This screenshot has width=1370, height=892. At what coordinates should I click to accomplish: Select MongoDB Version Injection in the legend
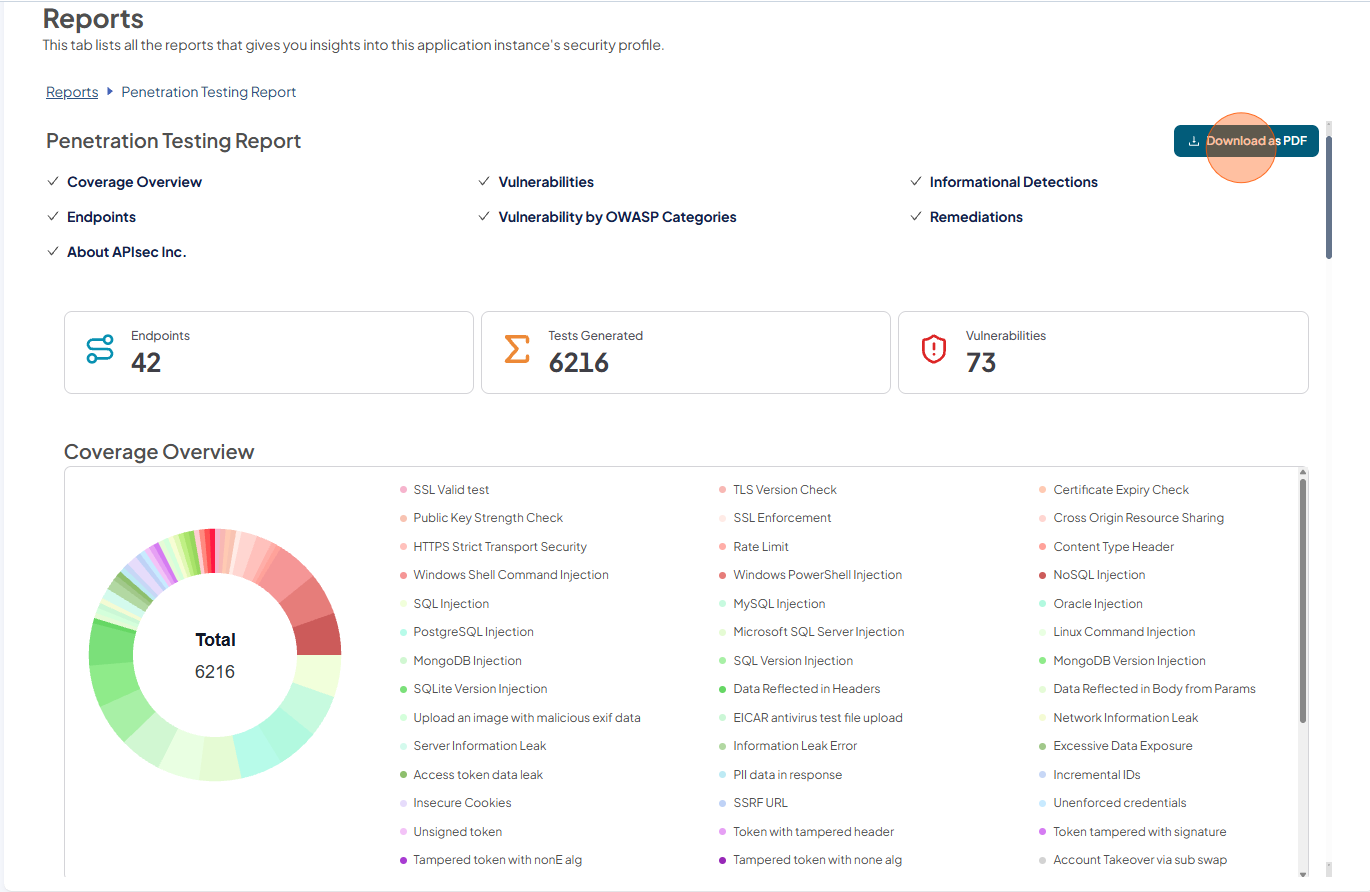1122,661
